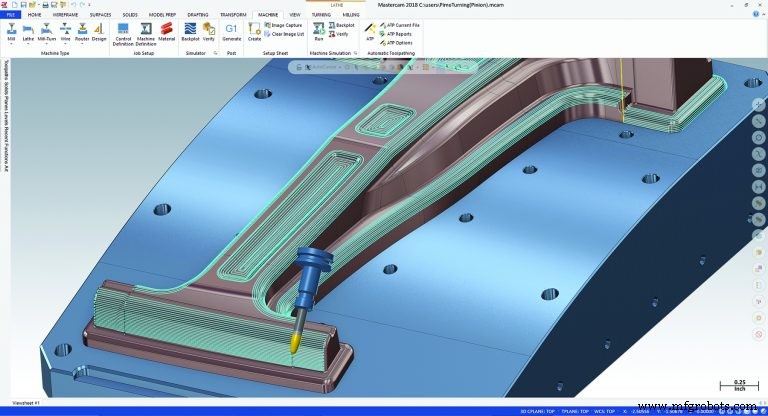Open ATP Reports
This screenshot has width=768, height=416.
(x=396, y=34)
